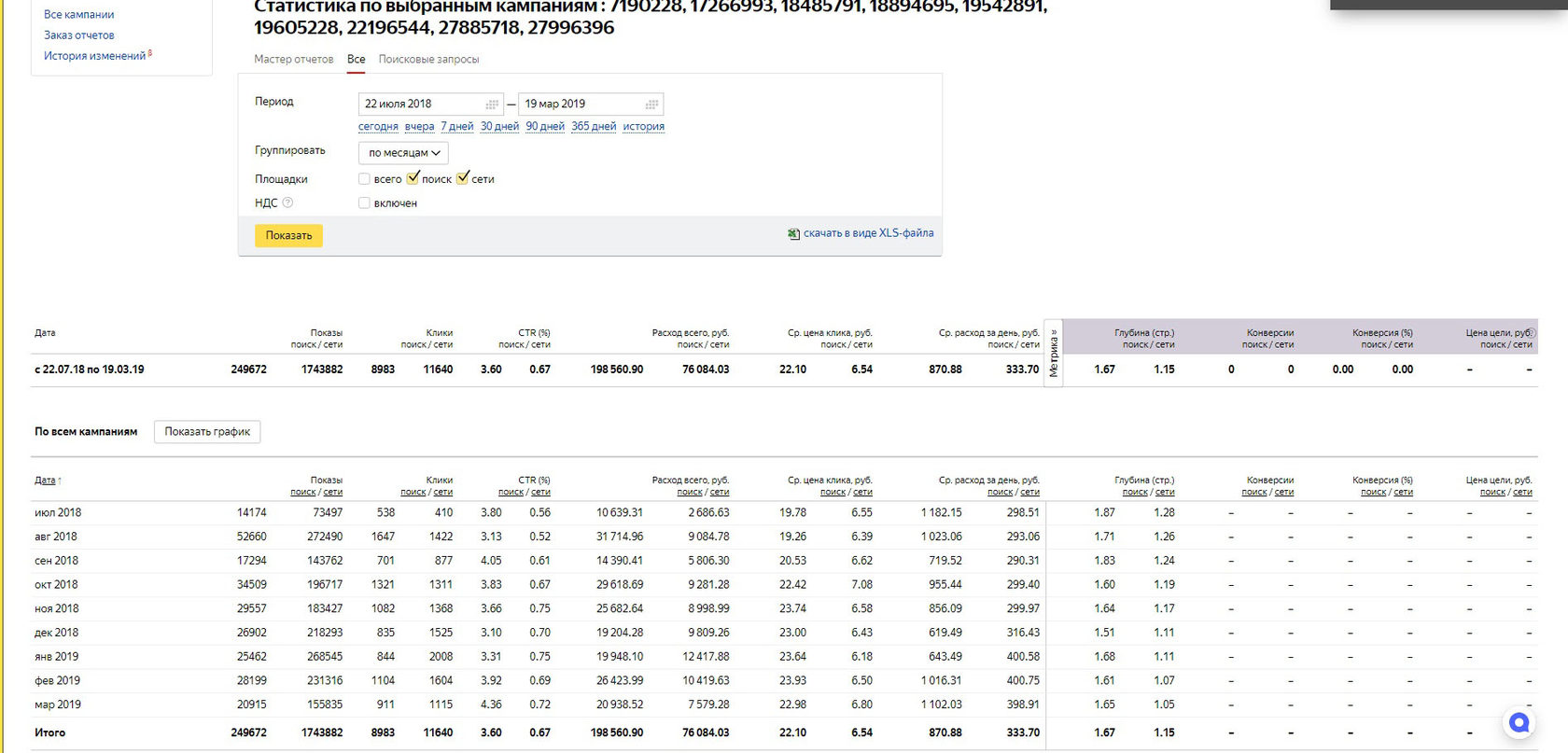1568x753 pixels.
Task: Choose the 365 дней period shortcut
Action: tap(594, 127)
